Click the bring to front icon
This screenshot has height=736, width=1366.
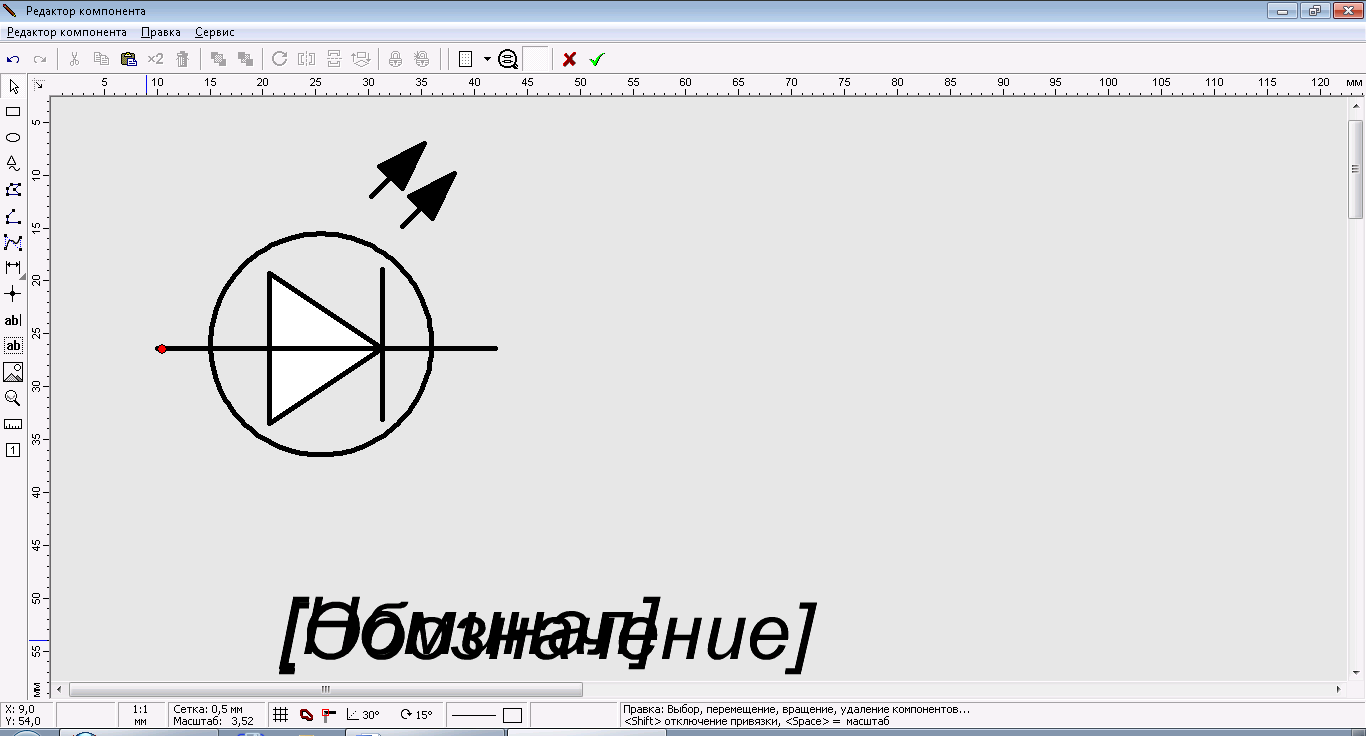pyautogui.click(x=218, y=59)
